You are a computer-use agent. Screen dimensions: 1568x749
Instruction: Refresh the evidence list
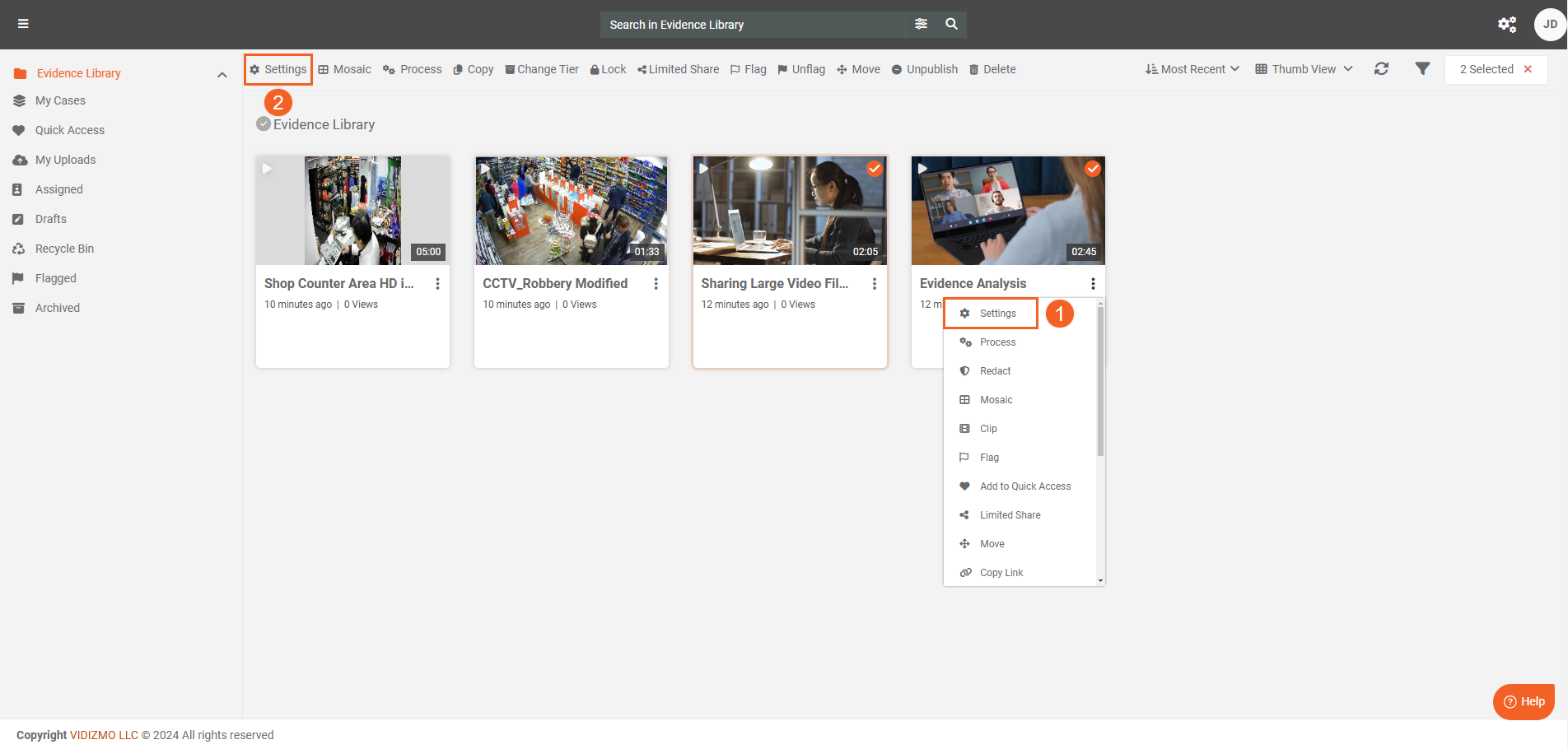point(1381,69)
